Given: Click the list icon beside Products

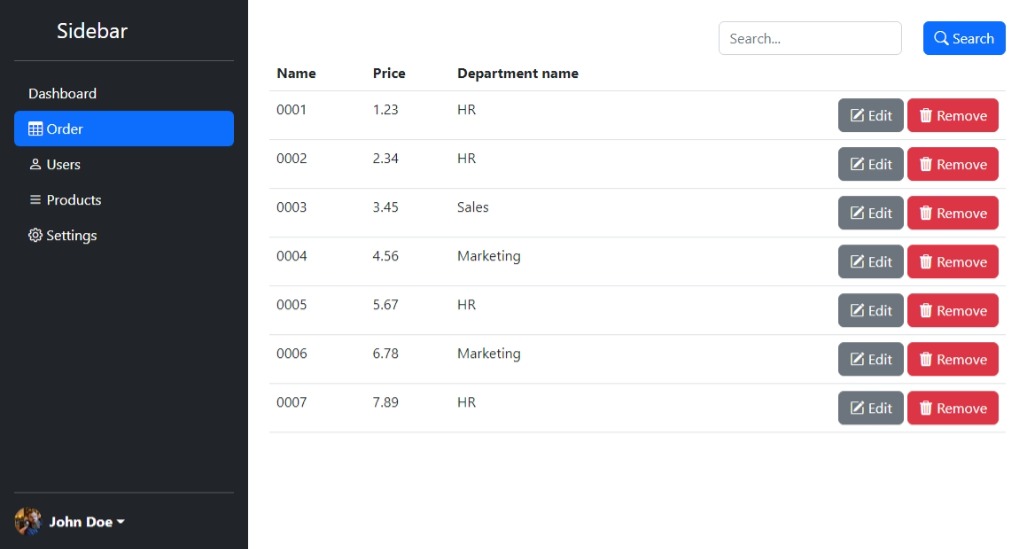Looking at the screenshot, I should [x=35, y=200].
